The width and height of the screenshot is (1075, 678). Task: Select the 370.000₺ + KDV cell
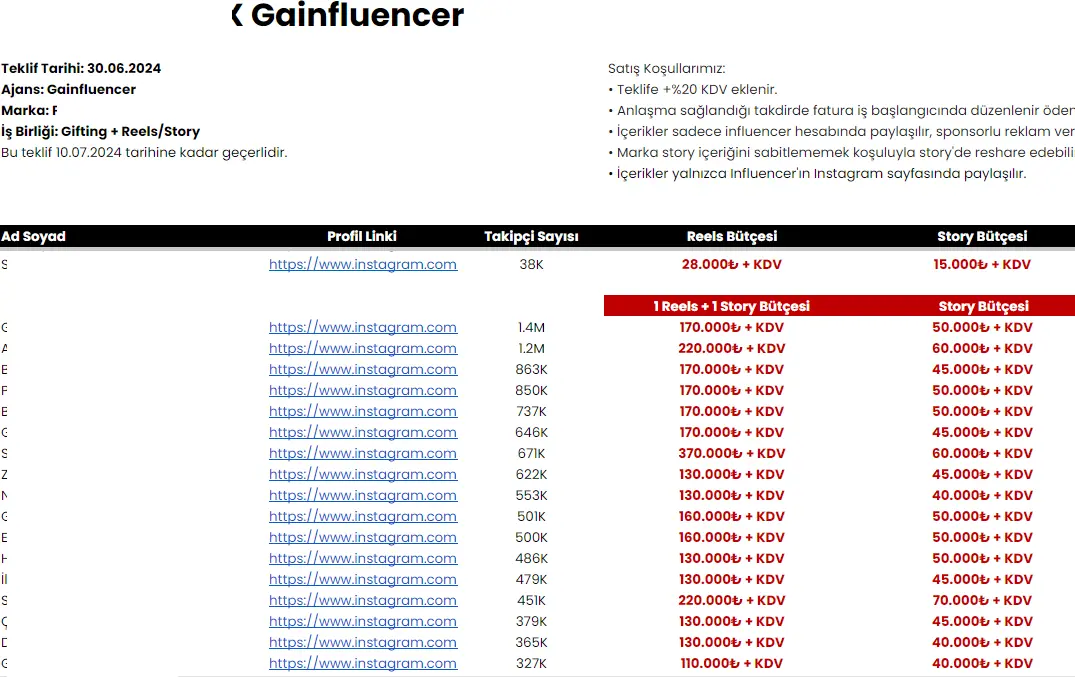click(732, 454)
